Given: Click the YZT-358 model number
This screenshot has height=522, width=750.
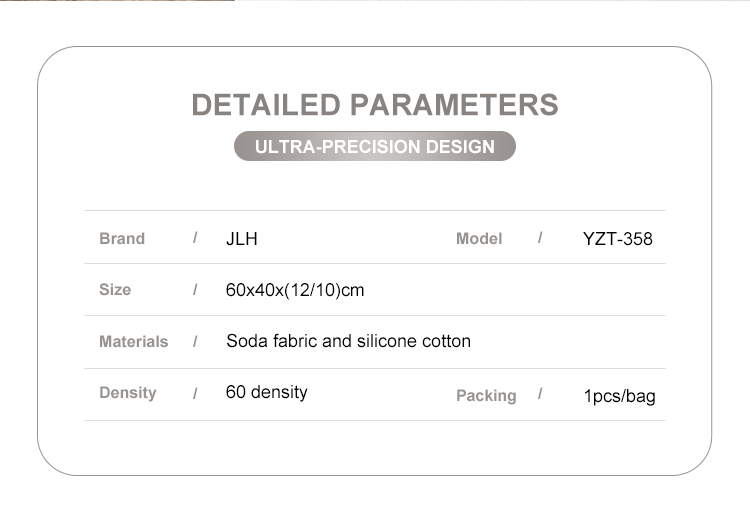Looking at the screenshot, I should click(617, 239).
